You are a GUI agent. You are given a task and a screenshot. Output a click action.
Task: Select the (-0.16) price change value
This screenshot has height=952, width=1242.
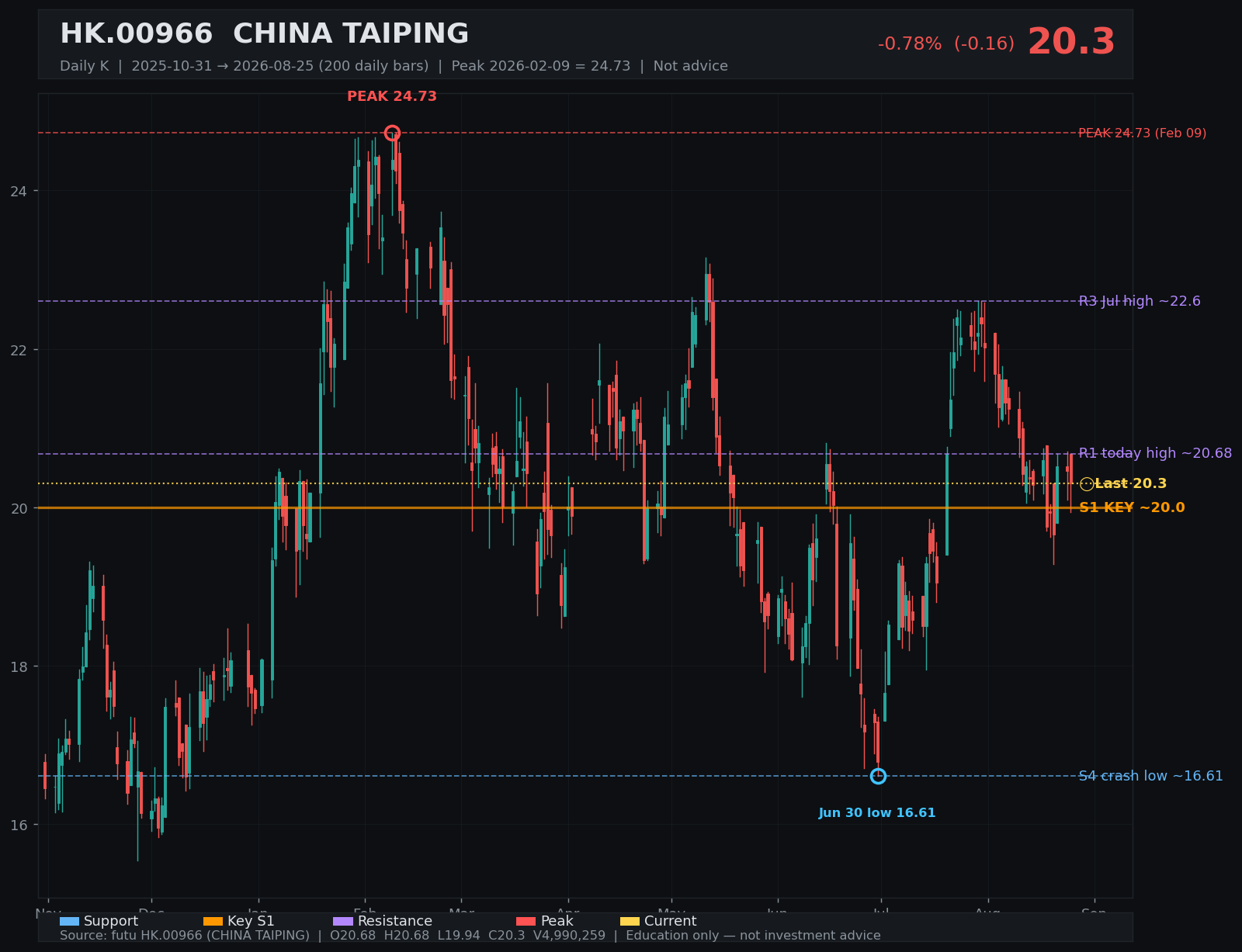click(x=984, y=44)
